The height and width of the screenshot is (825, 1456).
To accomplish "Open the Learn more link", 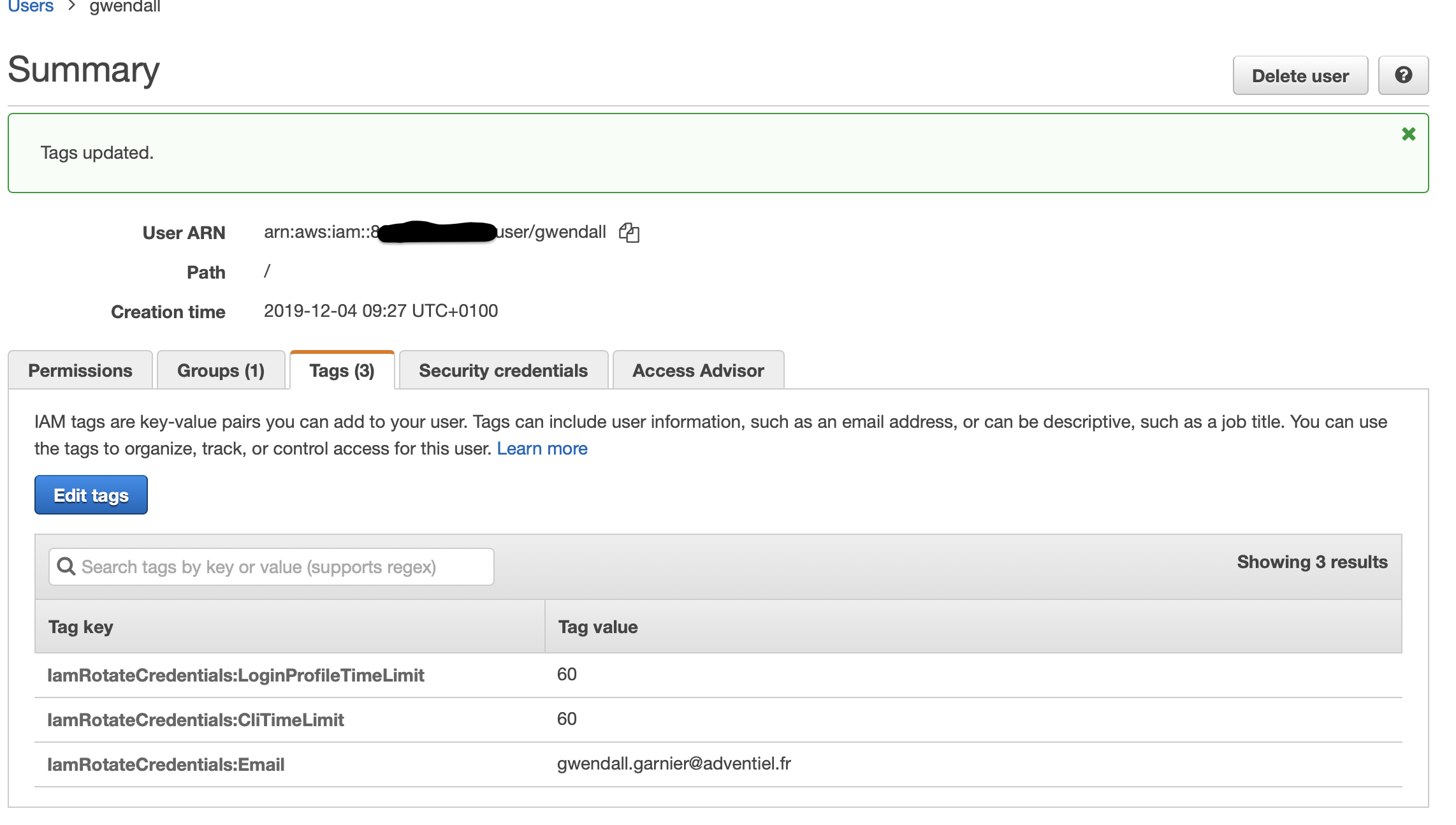I will click(542, 449).
